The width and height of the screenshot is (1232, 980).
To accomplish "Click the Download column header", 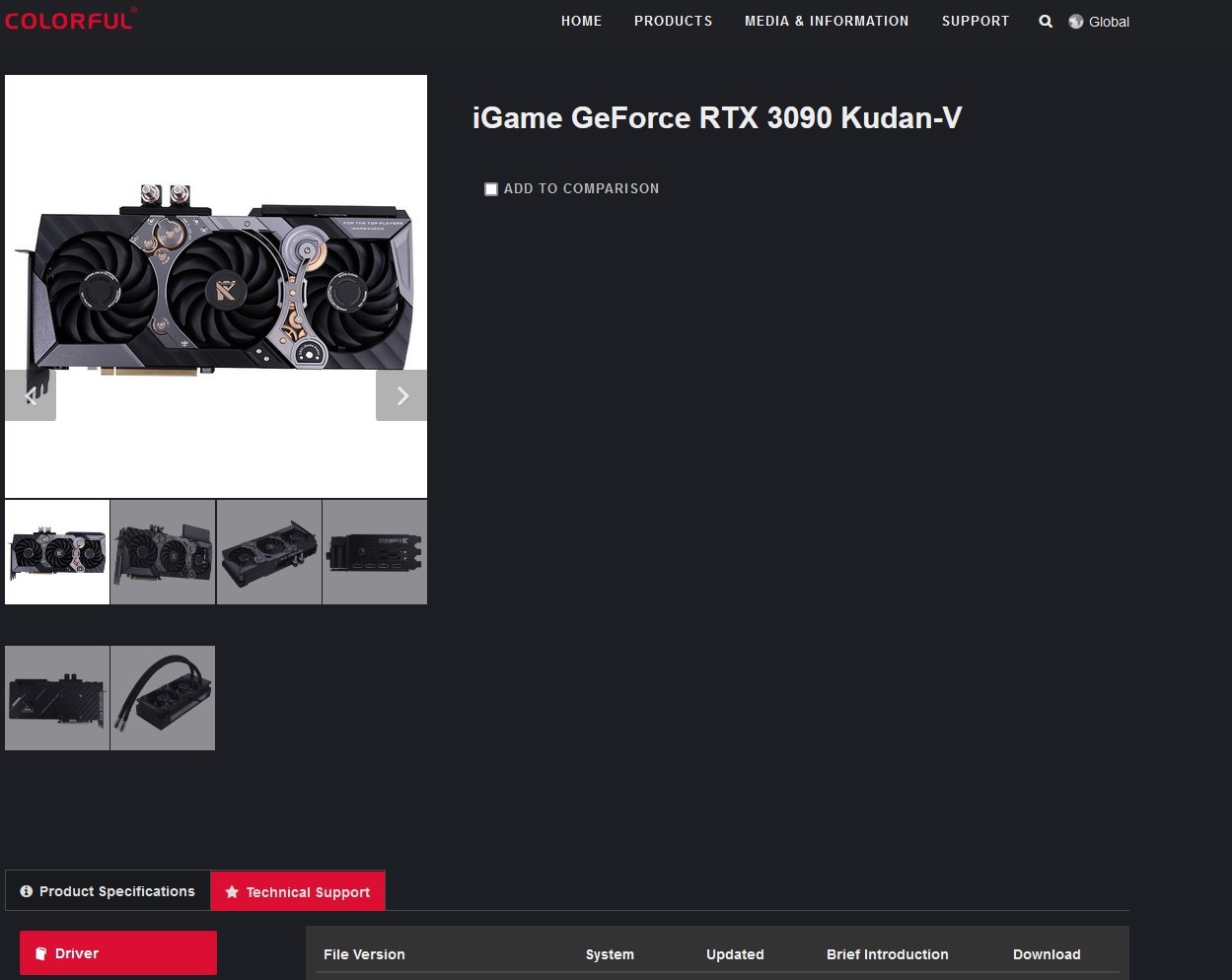I will [x=1047, y=954].
